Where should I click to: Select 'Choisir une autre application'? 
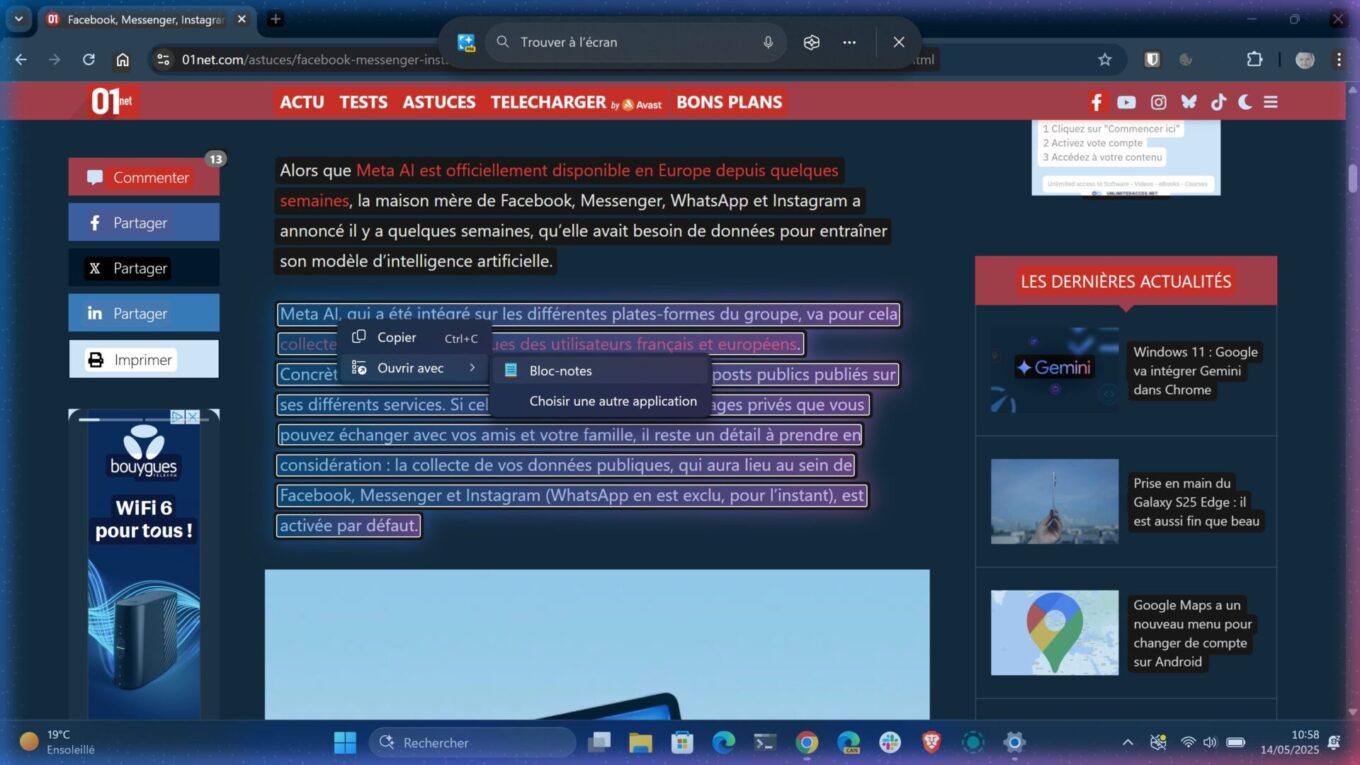coord(600,401)
